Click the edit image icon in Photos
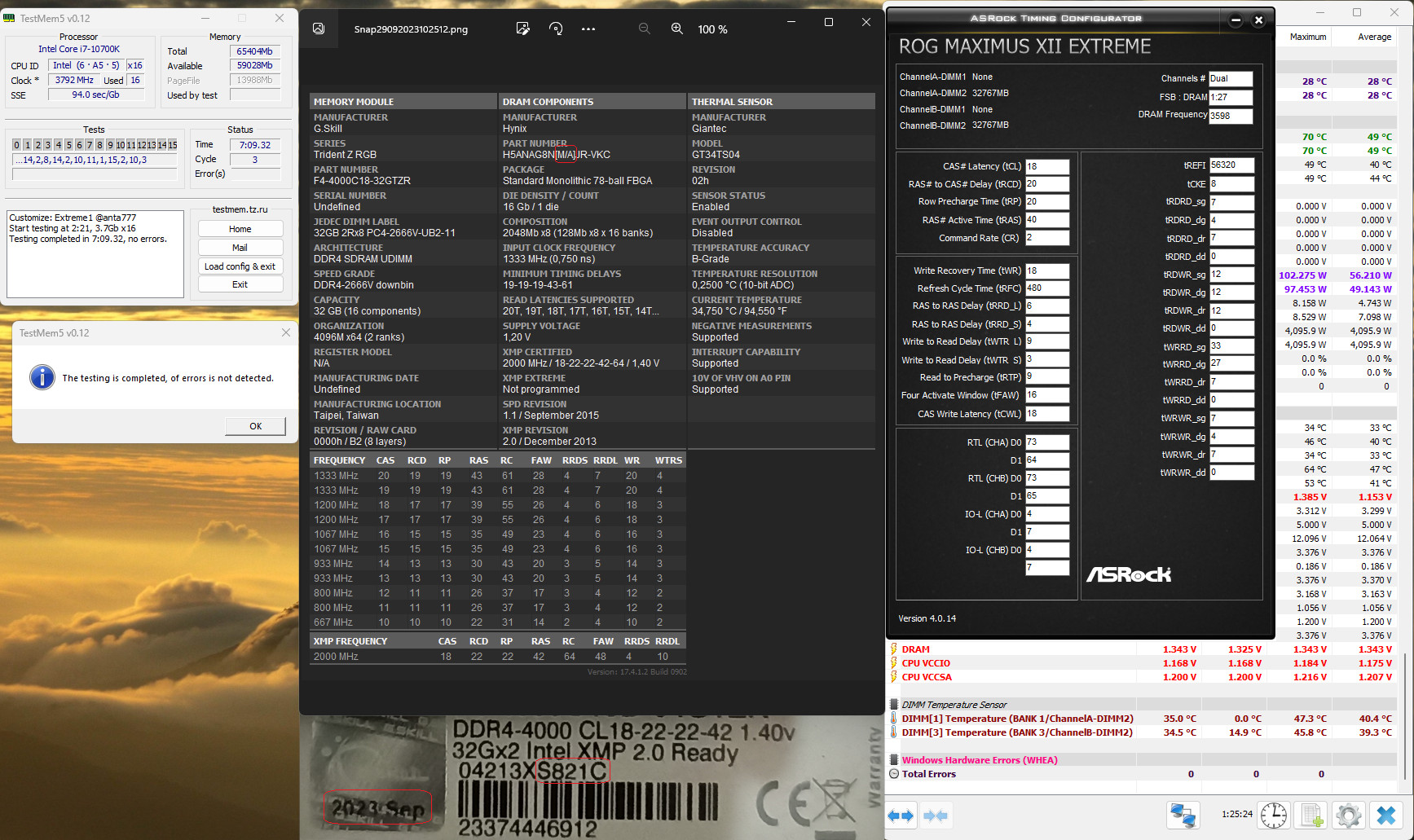 pos(522,29)
